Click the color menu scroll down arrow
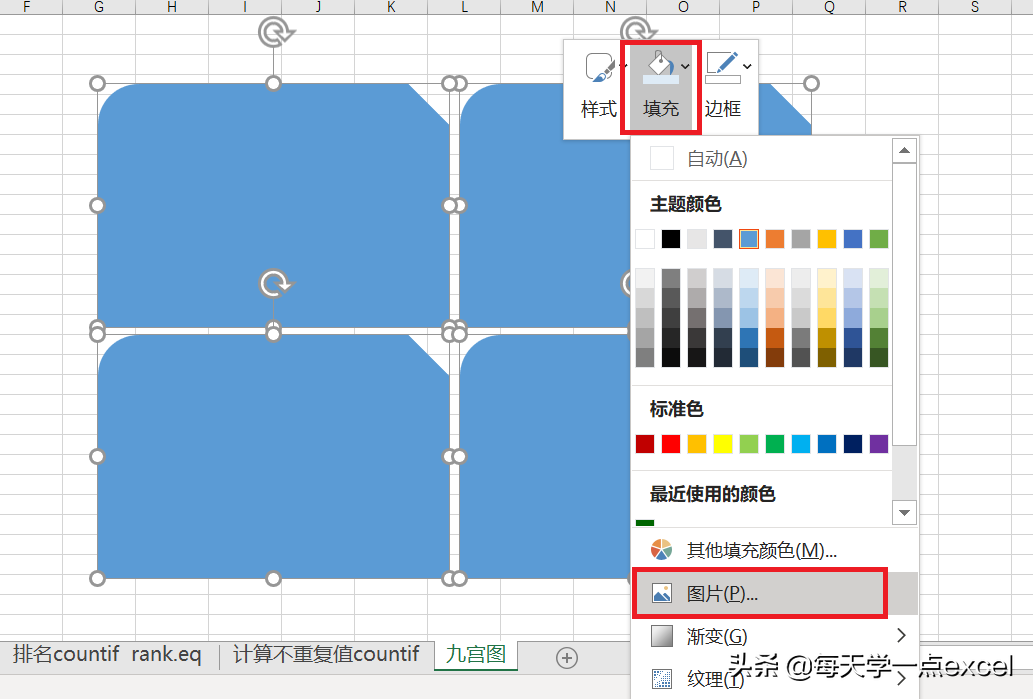The width and height of the screenshot is (1033, 699). [x=905, y=513]
